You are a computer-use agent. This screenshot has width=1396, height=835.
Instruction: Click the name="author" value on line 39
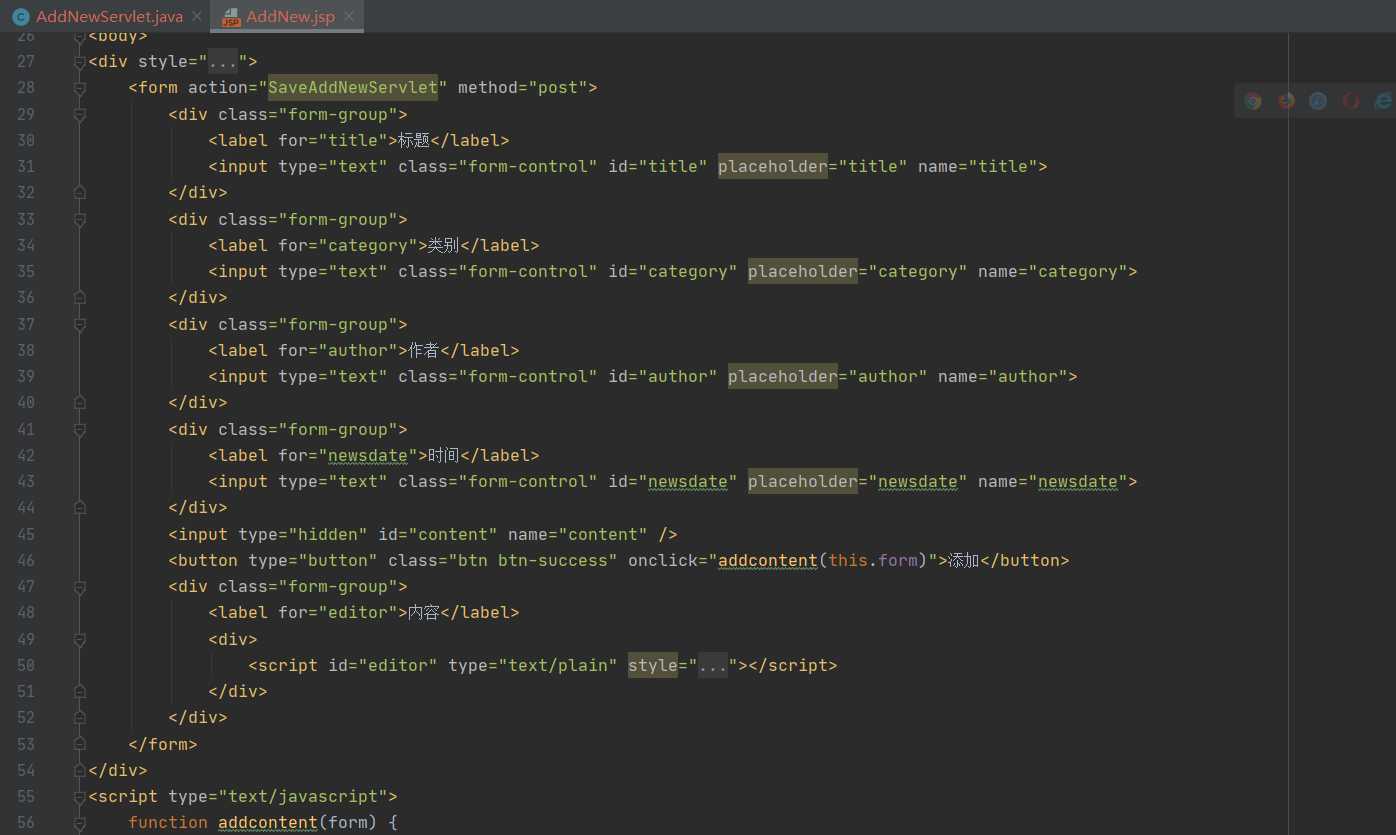pyautogui.click(x=1028, y=376)
